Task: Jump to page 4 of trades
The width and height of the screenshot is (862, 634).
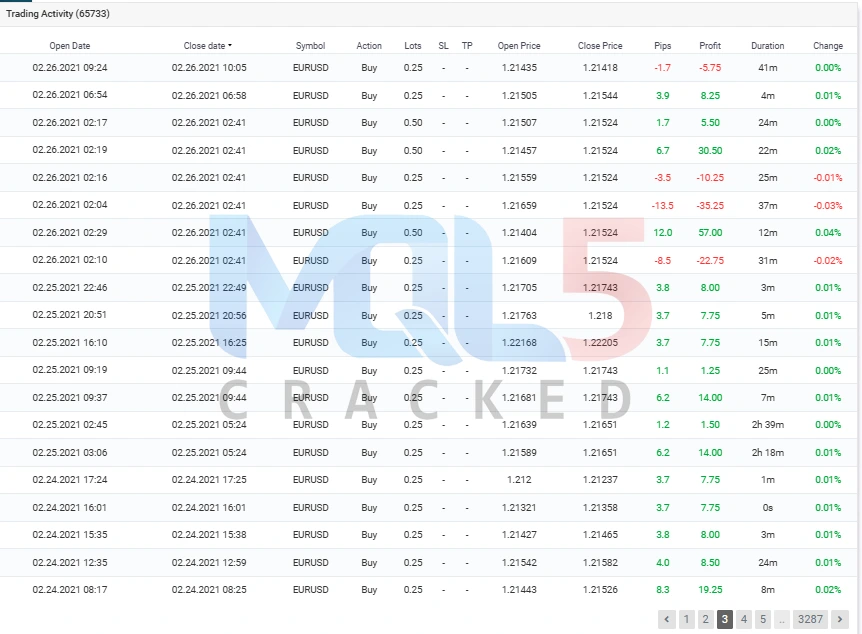Action: (743, 619)
